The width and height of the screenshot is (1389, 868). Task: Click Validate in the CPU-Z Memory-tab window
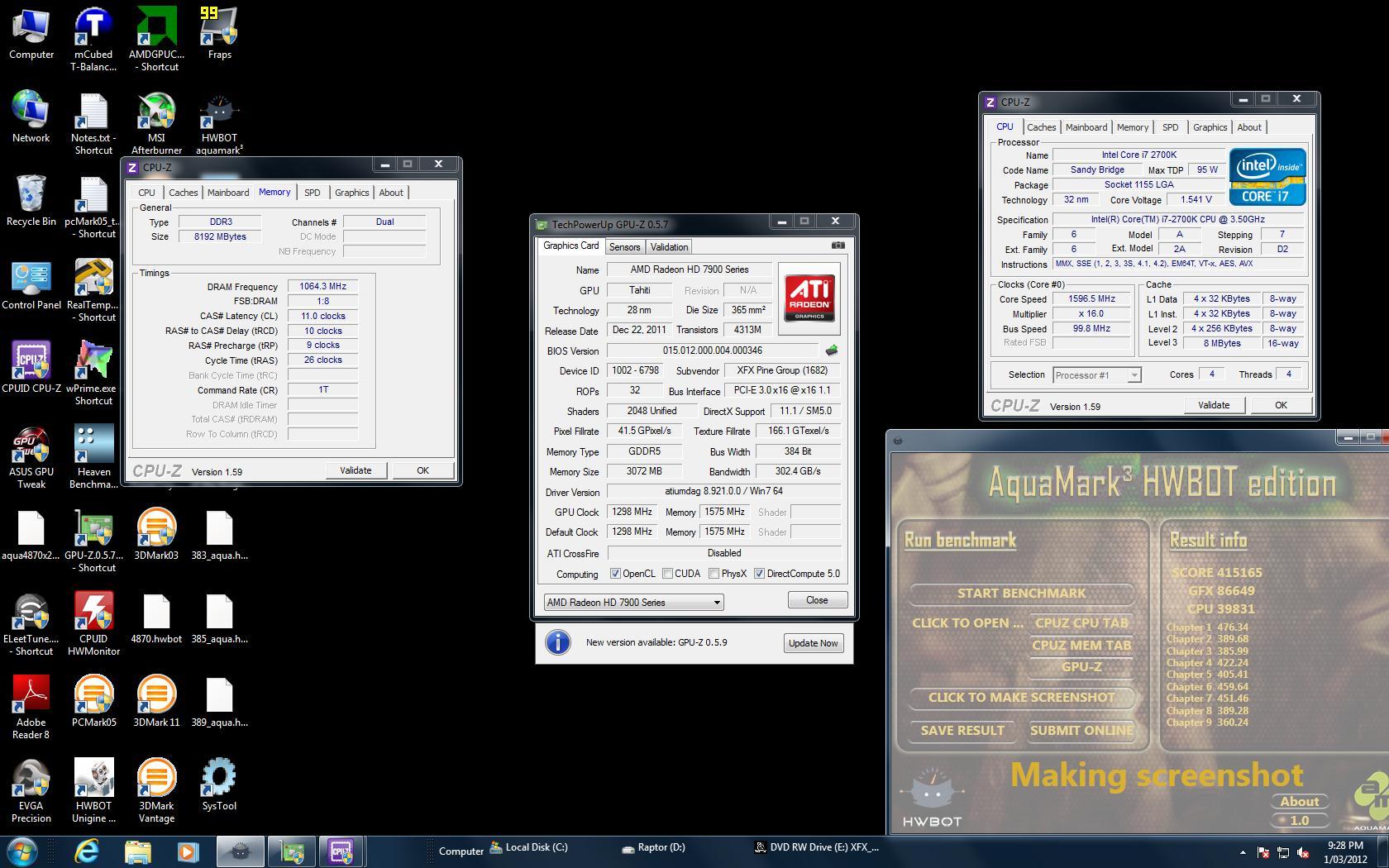[x=356, y=470]
